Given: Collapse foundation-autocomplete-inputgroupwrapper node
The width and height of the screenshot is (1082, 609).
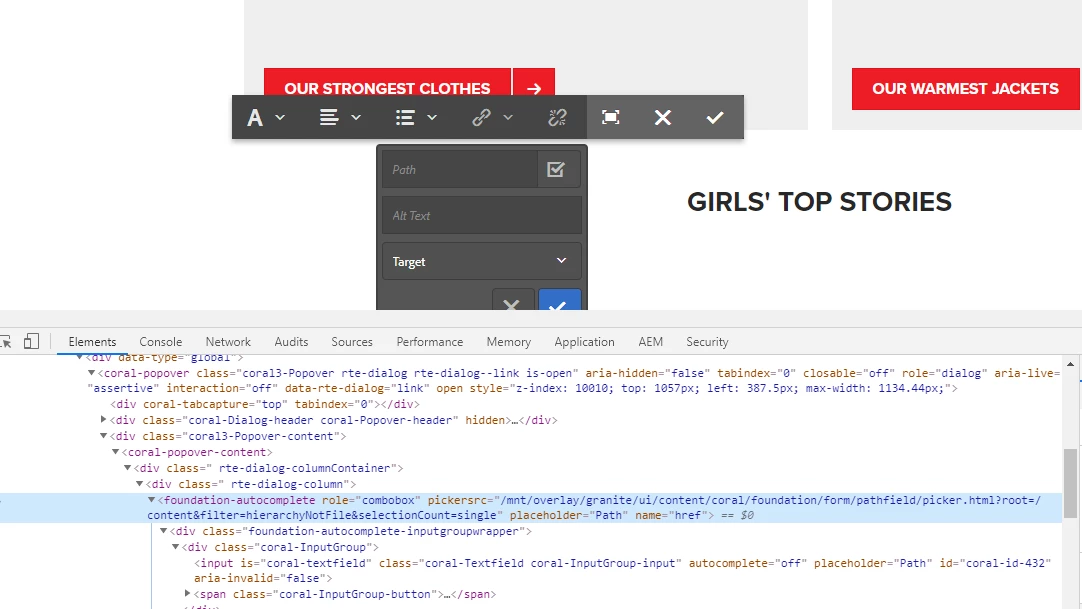Looking at the screenshot, I should coord(164,531).
